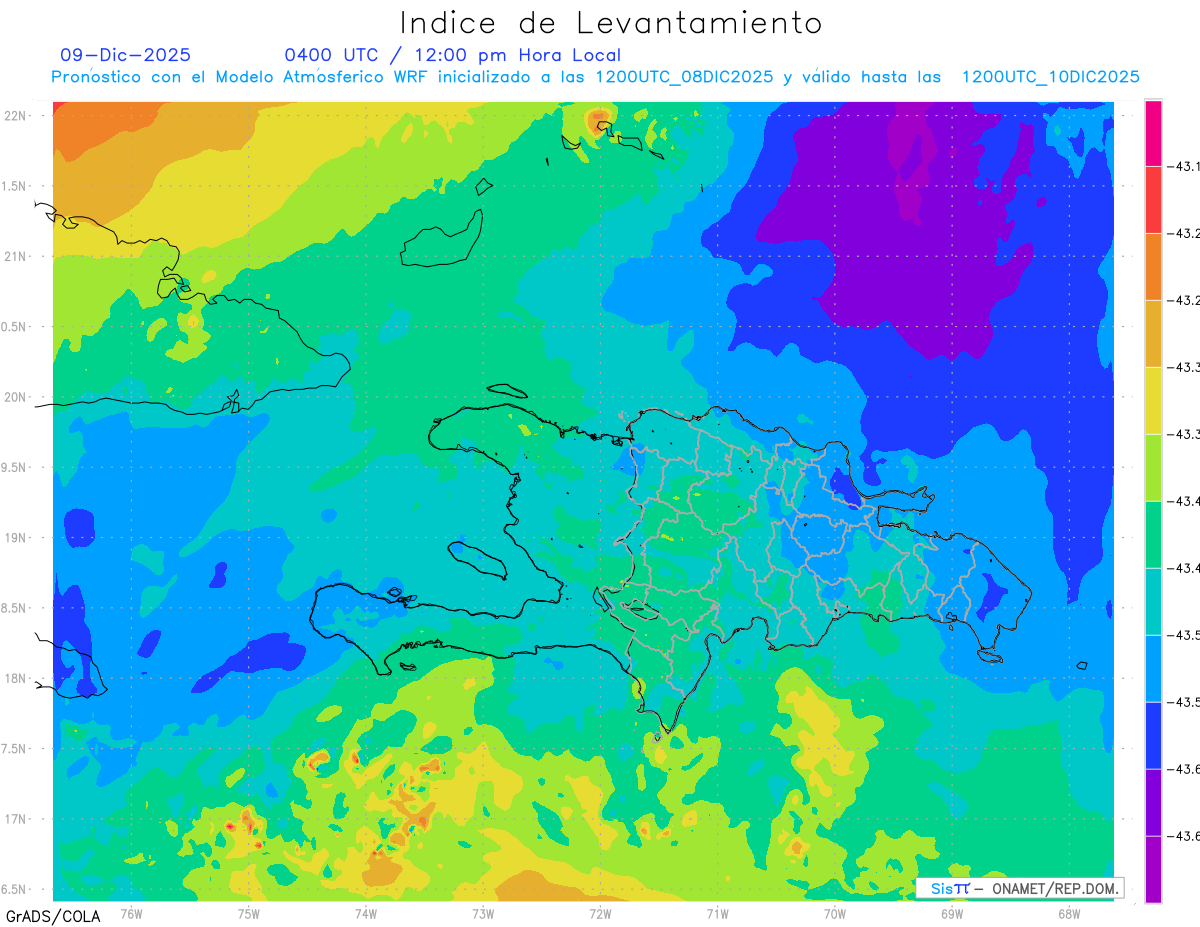This screenshot has width=1200, height=927.
Task: Click the '22N' latitude label
Action: click(16, 116)
